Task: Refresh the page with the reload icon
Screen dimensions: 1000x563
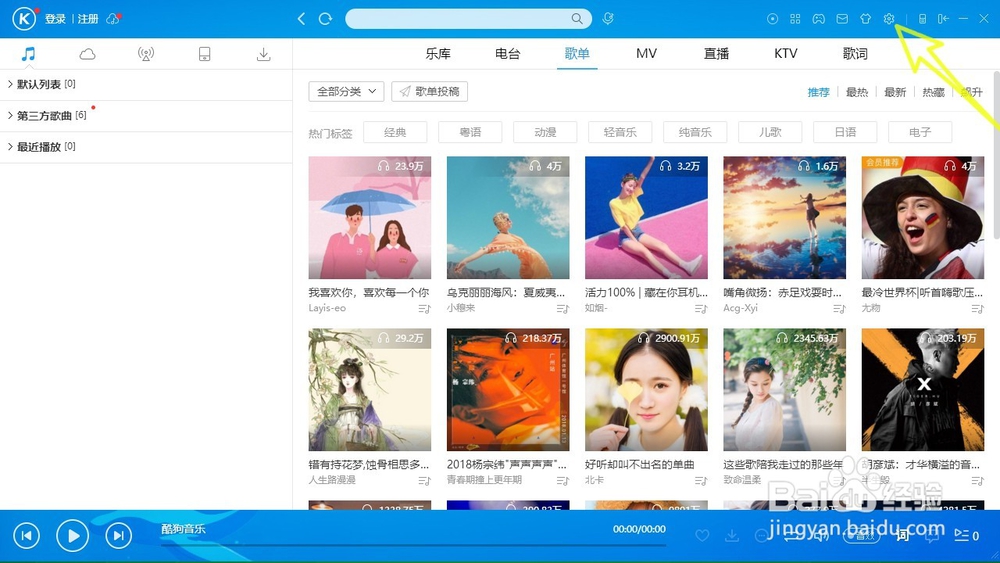Action: tap(325, 19)
